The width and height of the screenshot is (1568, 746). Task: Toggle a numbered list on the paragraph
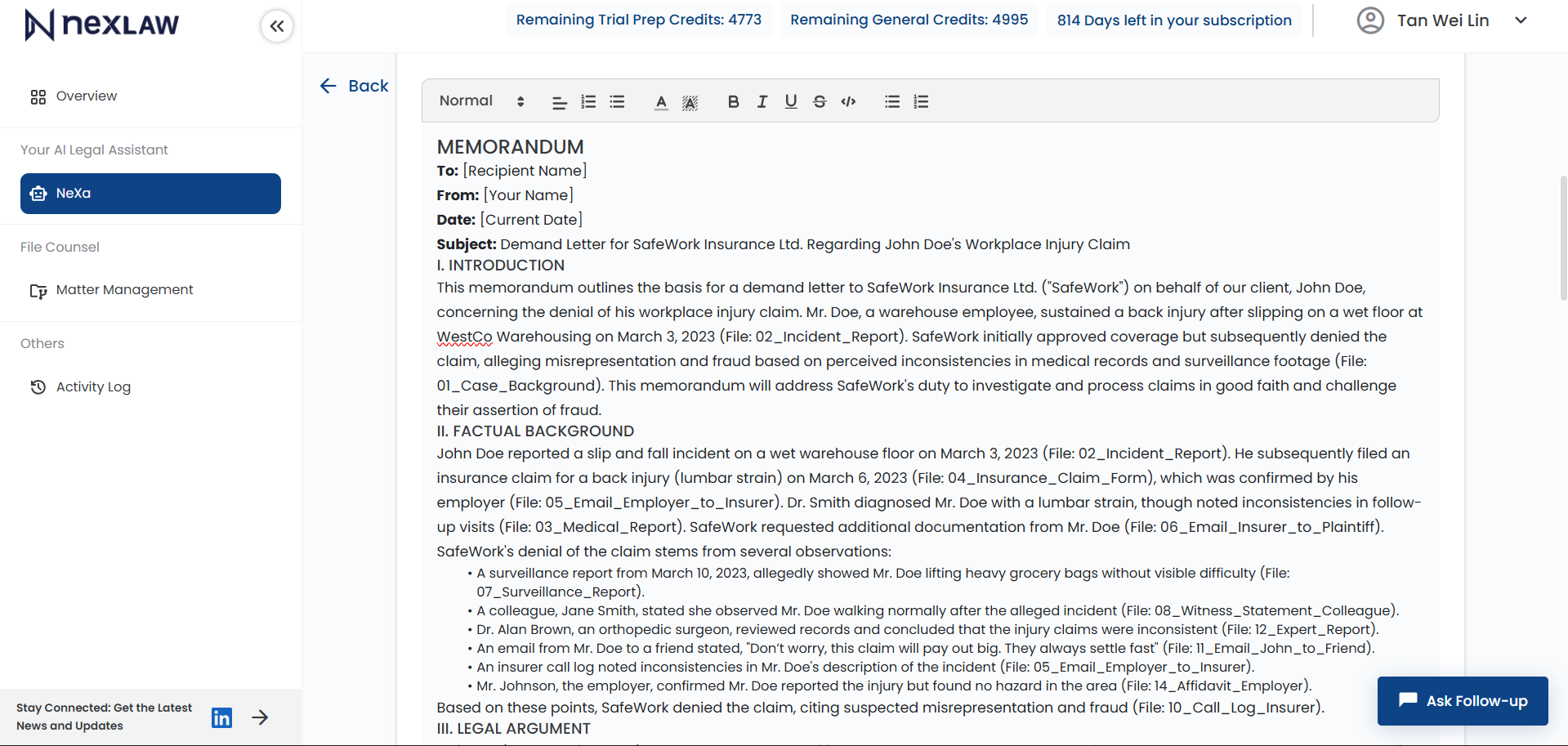(588, 101)
